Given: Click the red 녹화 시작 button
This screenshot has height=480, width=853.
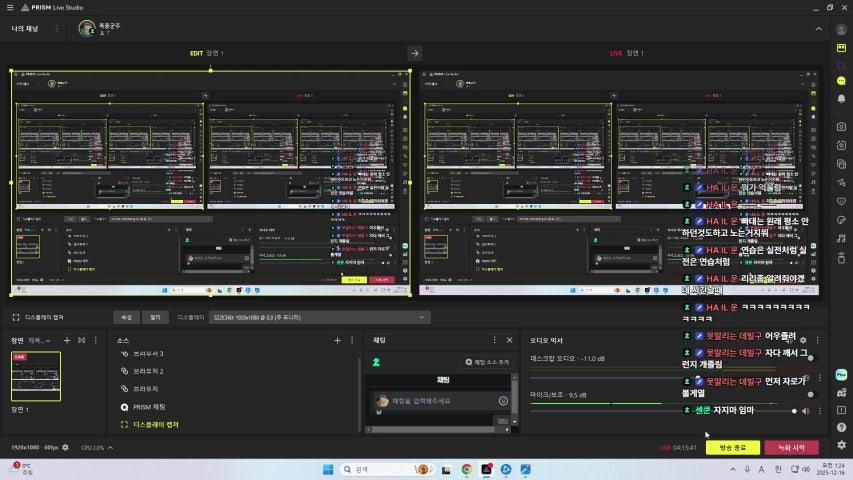Looking at the screenshot, I should 791,448.
